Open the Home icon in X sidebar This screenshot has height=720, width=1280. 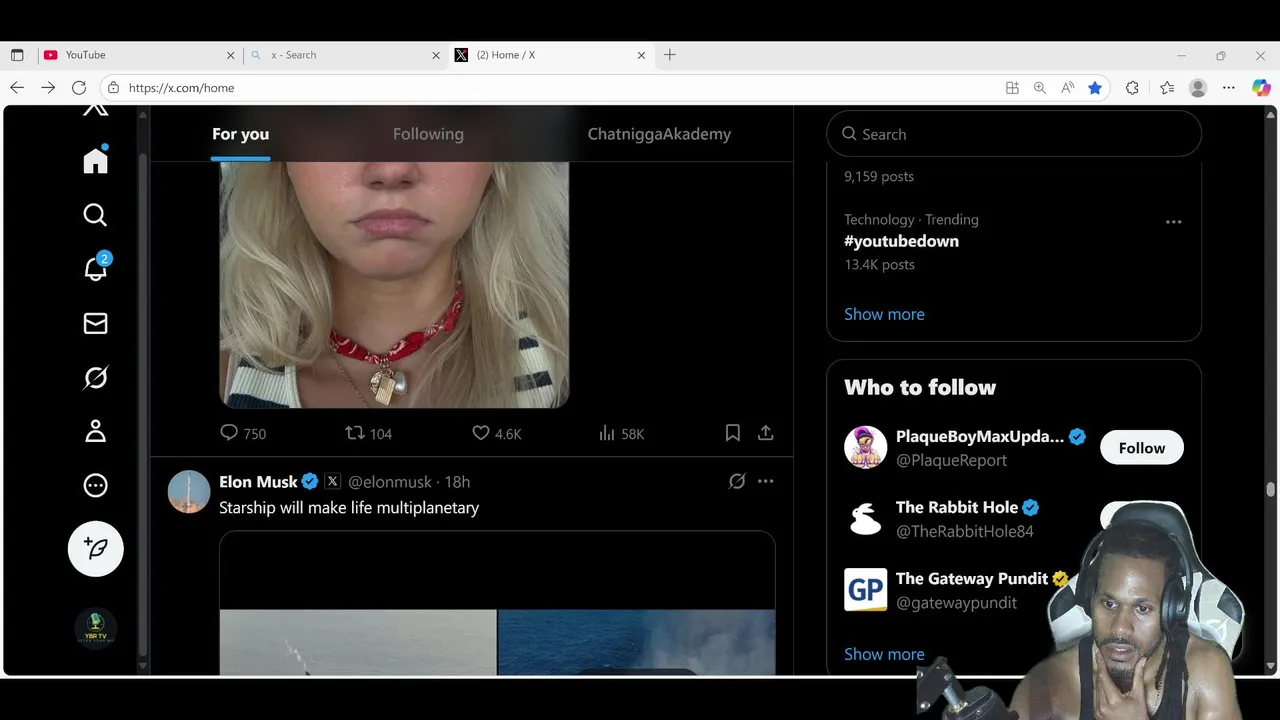[x=95, y=161]
